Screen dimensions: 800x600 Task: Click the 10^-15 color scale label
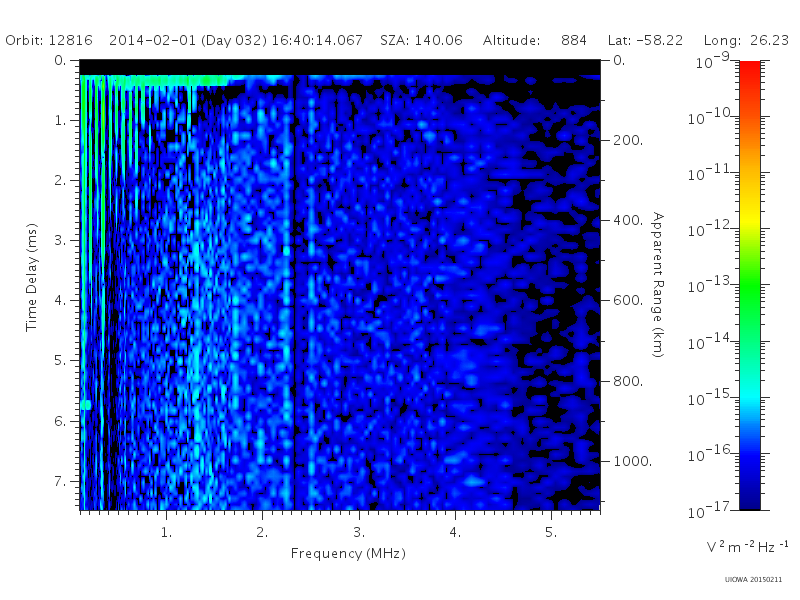click(711, 396)
